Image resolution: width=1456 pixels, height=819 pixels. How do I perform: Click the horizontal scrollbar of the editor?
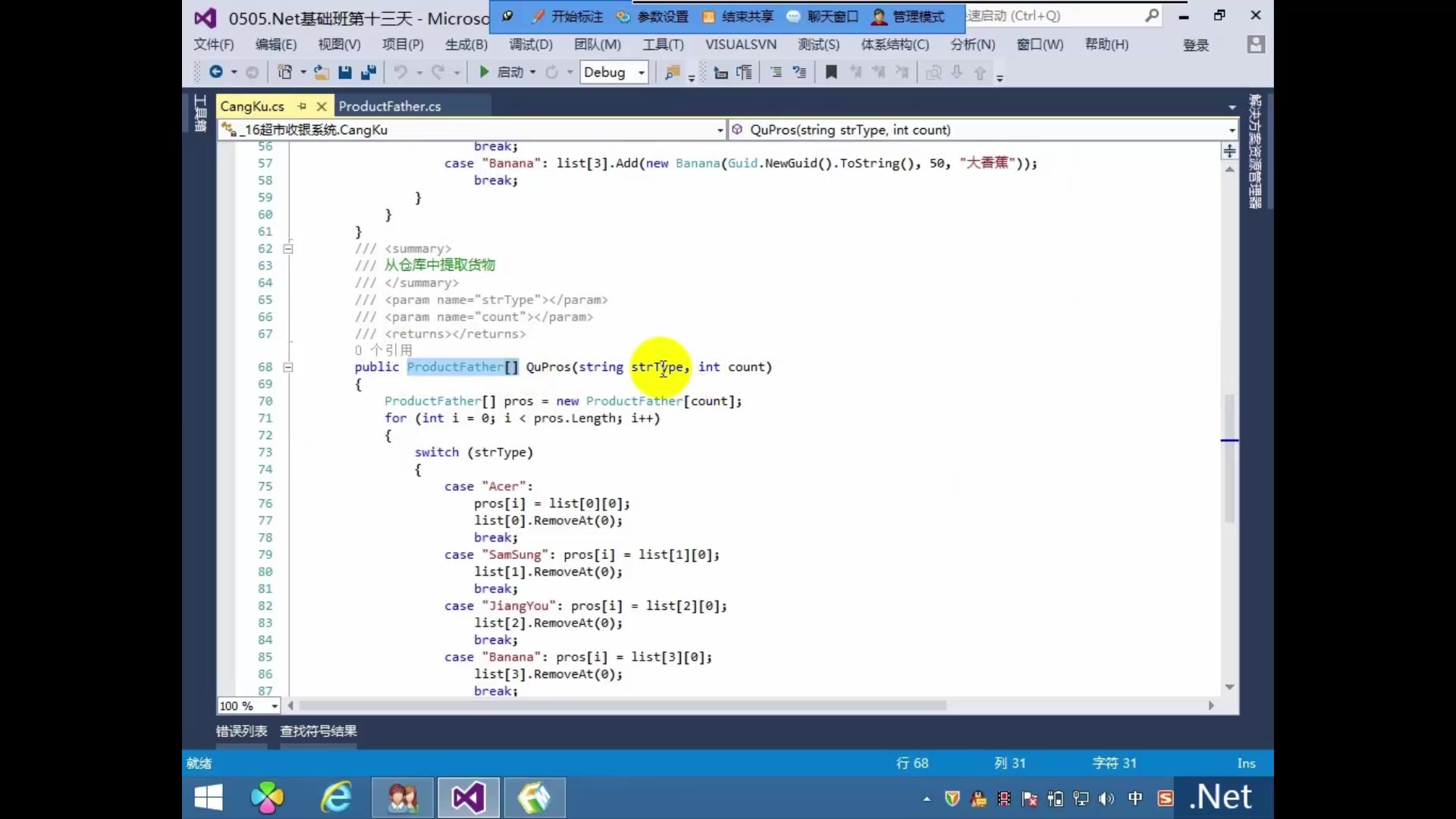[x=622, y=705]
